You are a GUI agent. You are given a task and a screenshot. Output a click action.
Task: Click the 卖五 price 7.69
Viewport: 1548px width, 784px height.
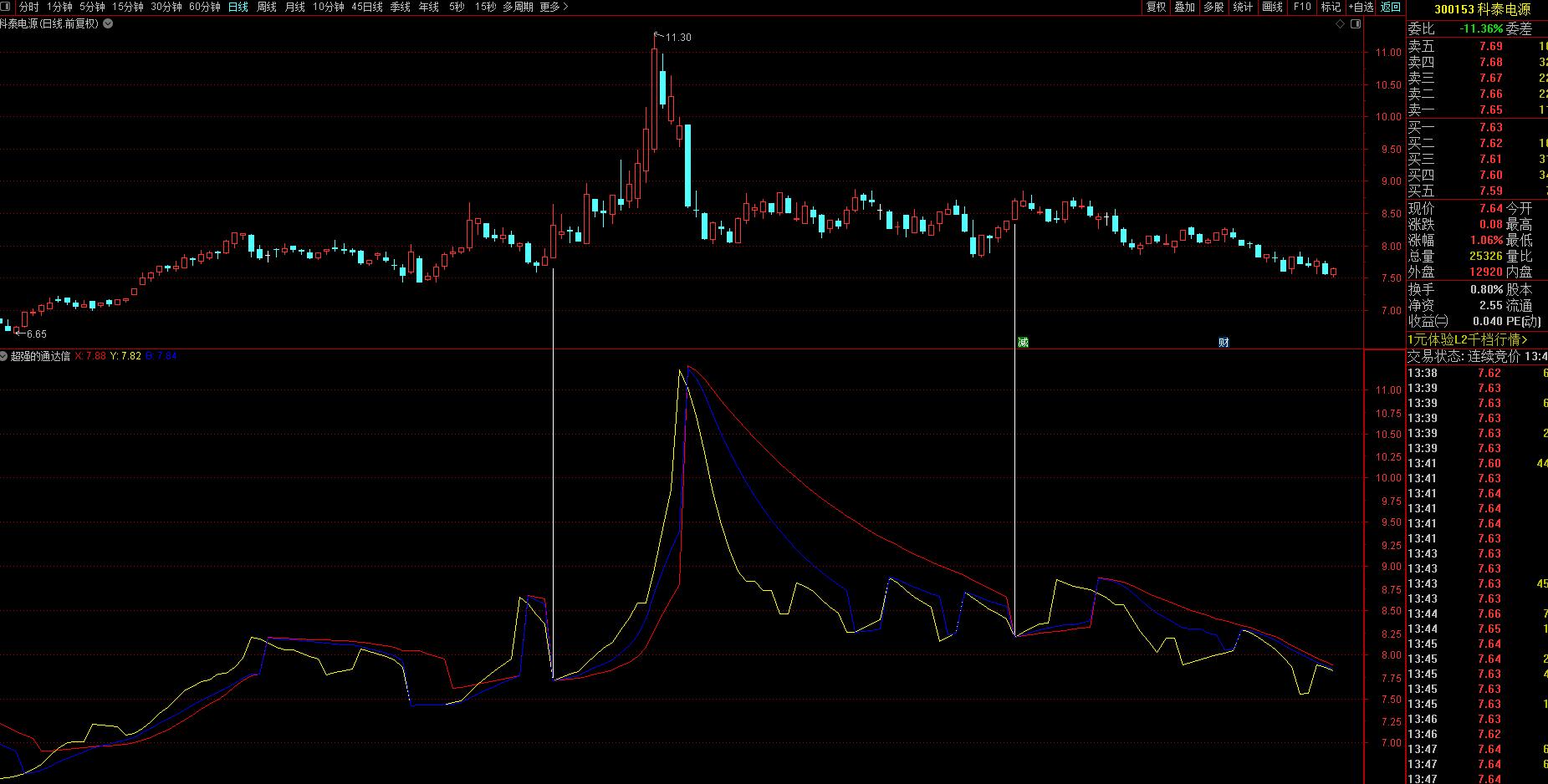(x=1490, y=47)
